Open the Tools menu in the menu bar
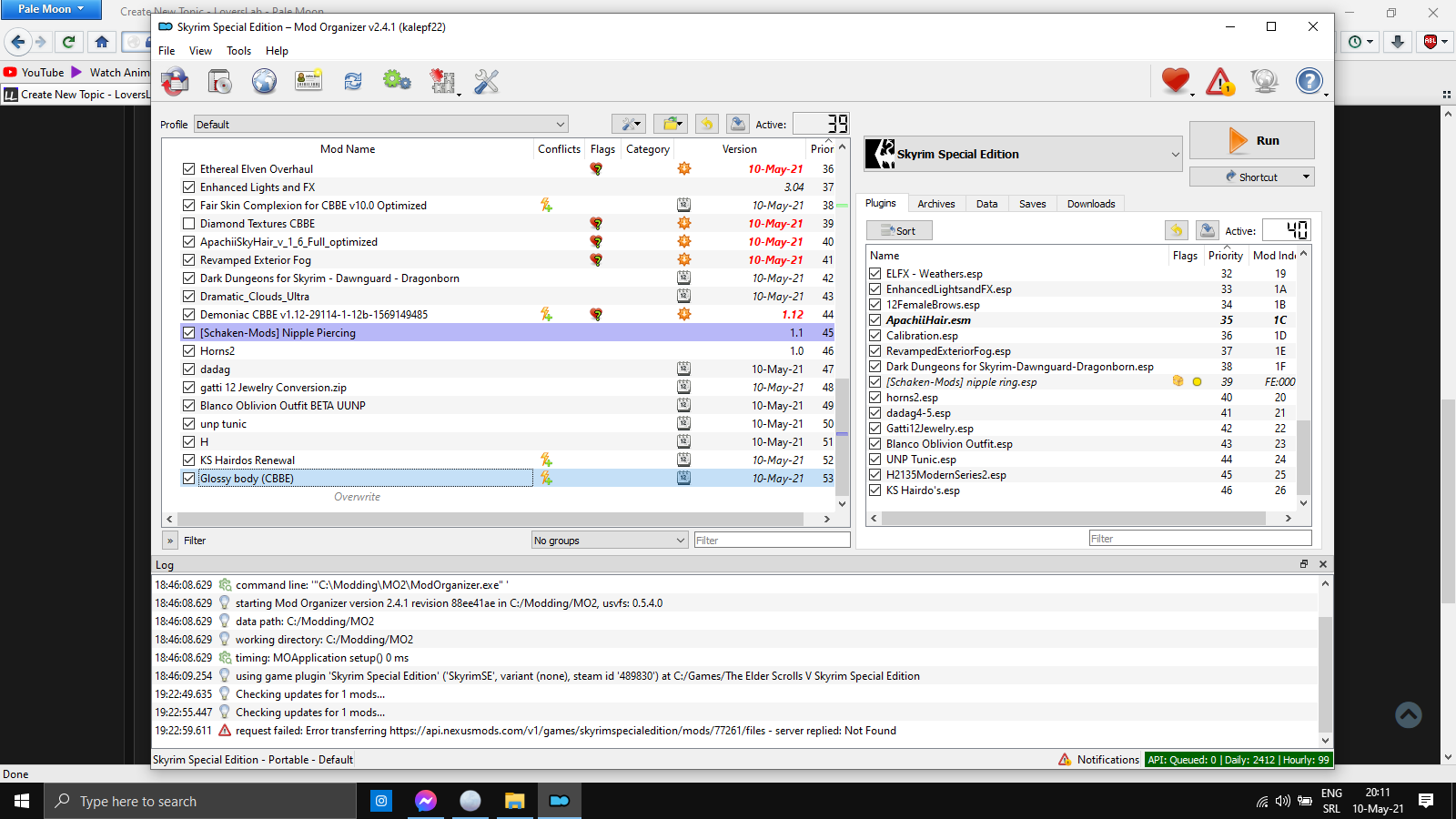The image size is (1456, 819). [x=239, y=51]
